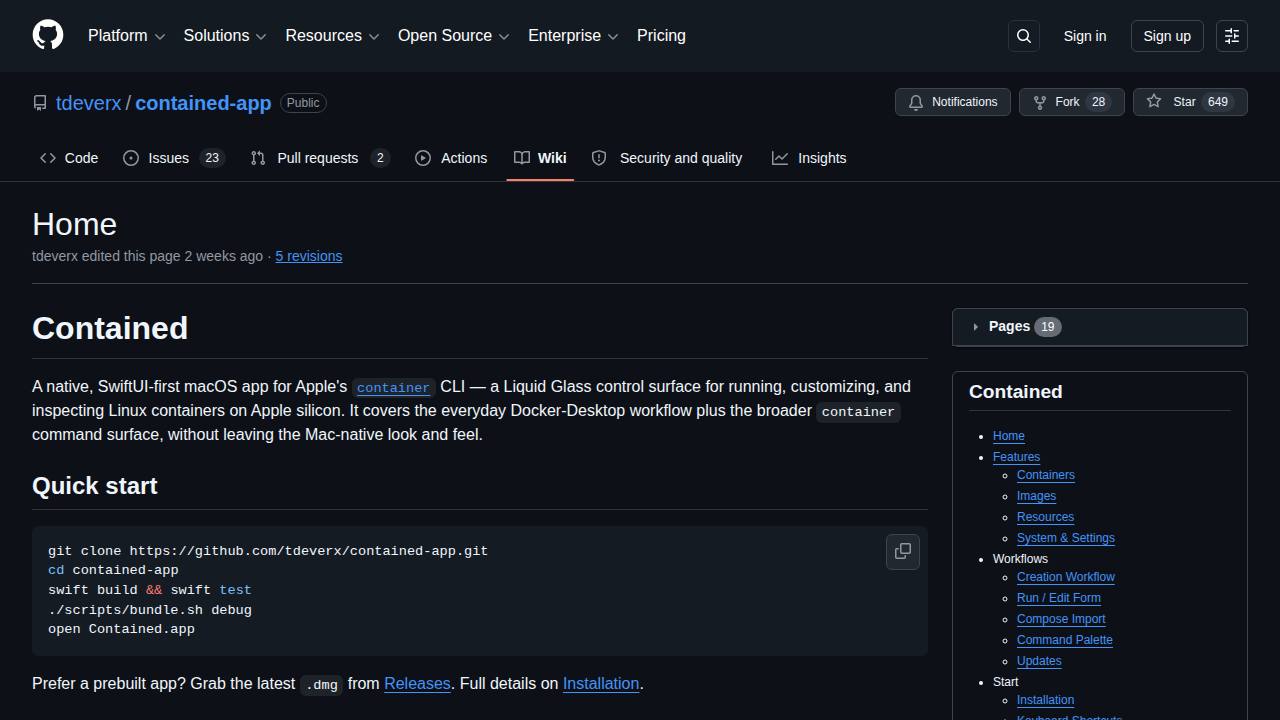Open the Images sidebar link
1280x720 pixels.
[x=1036, y=496]
